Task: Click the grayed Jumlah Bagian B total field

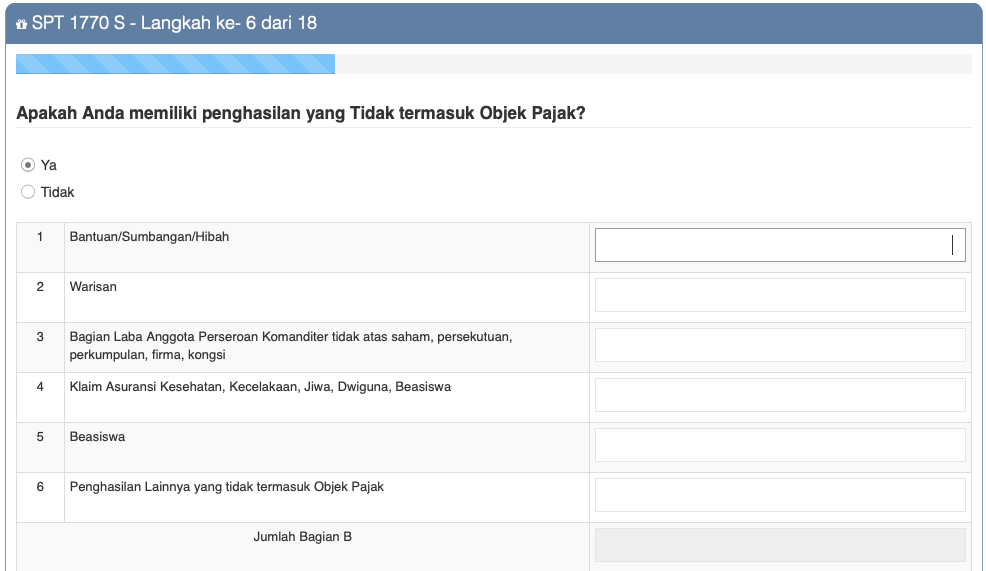Action: [x=779, y=545]
